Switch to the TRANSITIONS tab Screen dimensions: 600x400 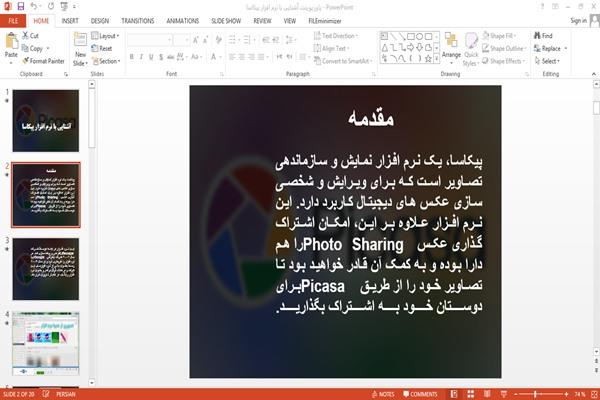pos(138,21)
